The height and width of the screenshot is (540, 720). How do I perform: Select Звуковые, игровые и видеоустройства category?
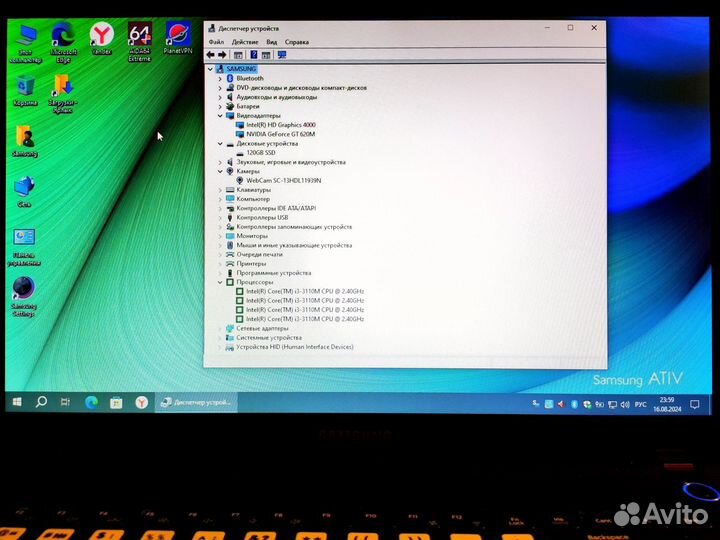pyautogui.click(x=291, y=162)
